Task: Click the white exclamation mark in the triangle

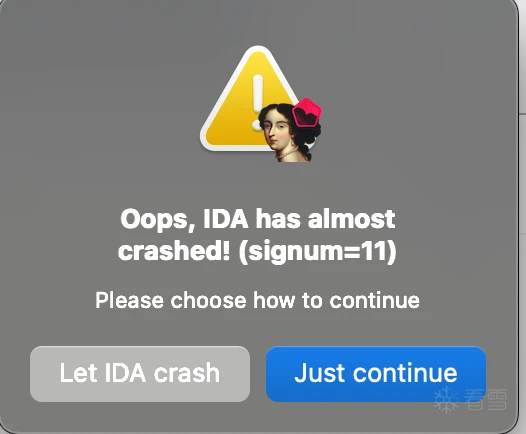Action: click(258, 102)
